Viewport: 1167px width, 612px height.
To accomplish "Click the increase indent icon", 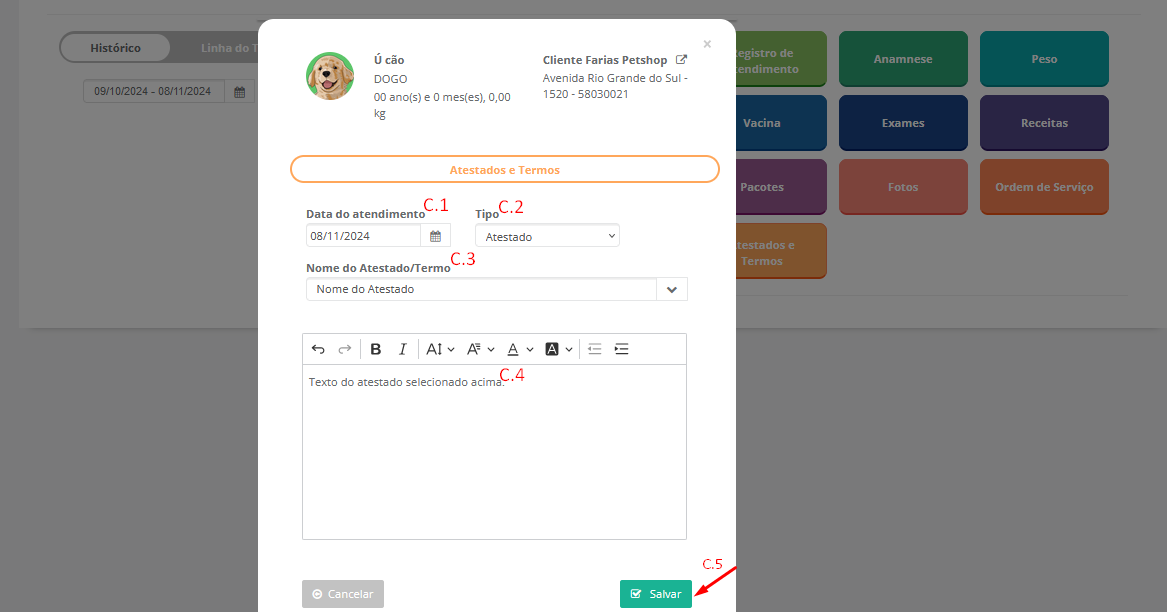I will point(621,349).
